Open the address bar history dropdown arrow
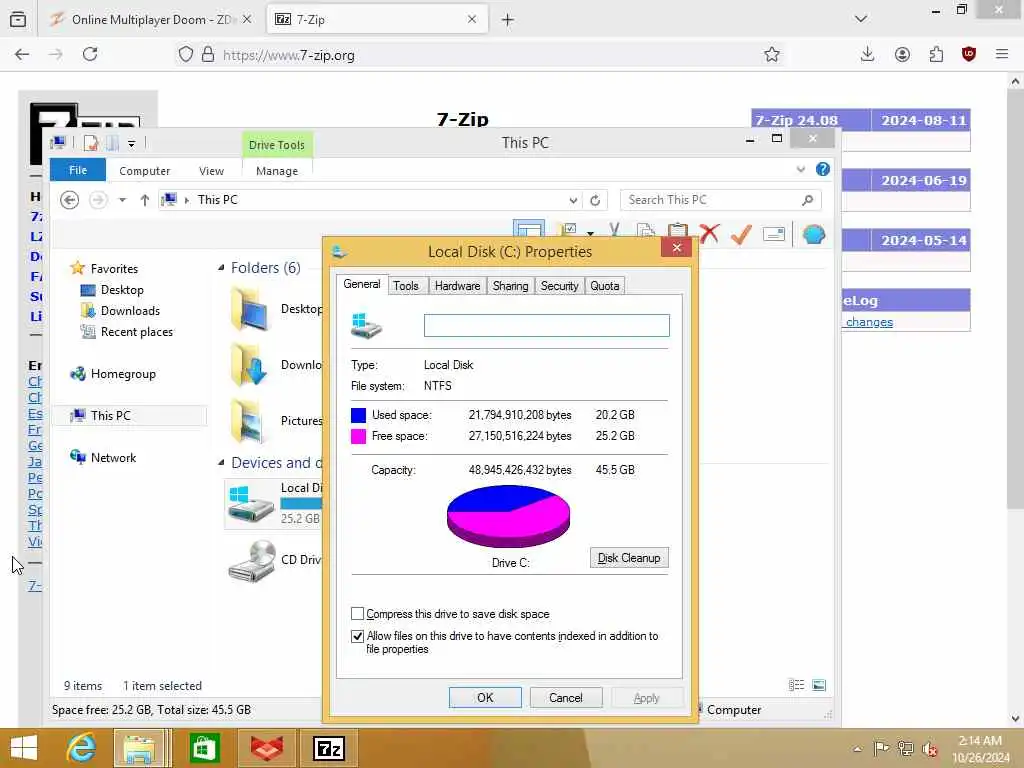The width and height of the screenshot is (1024, 768). point(573,200)
